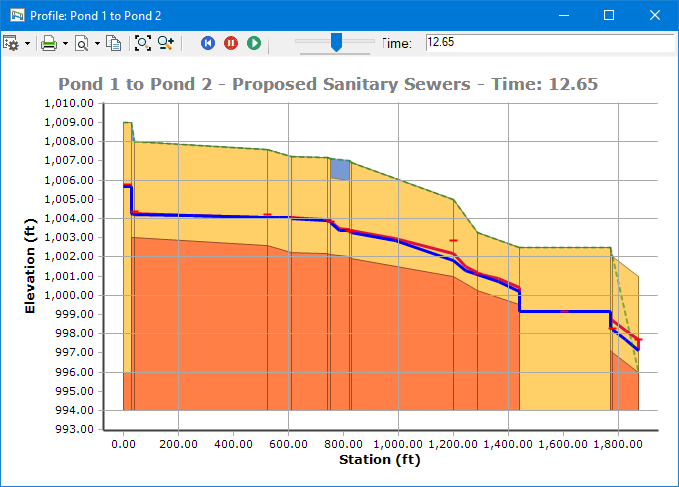Click the 0.00 station tick label
Image resolution: width=679 pixels, height=487 pixels.
(123, 444)
